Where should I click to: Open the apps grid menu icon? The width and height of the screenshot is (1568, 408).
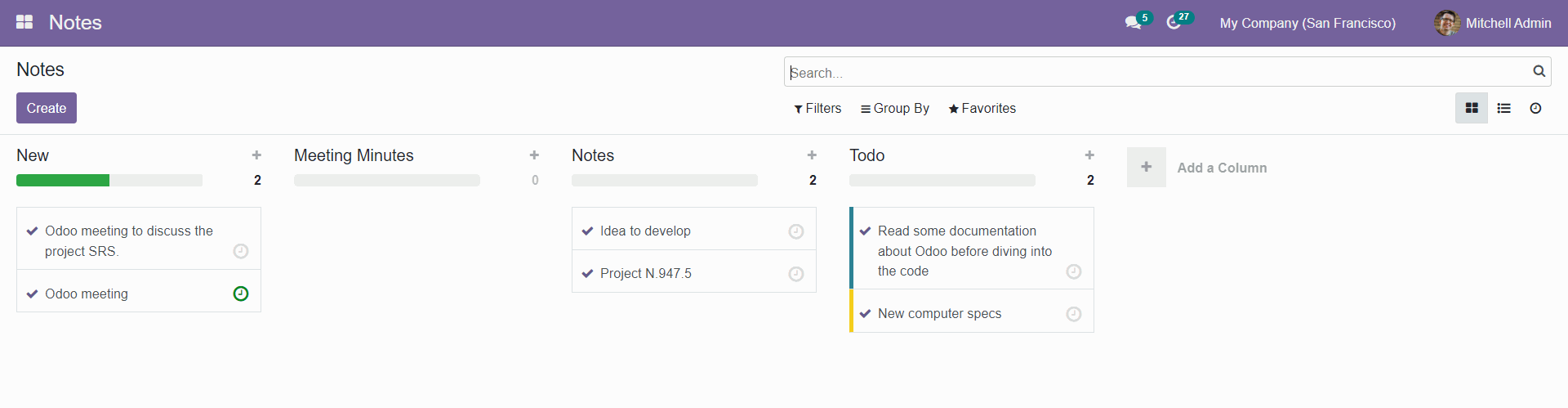pos(24,22)
